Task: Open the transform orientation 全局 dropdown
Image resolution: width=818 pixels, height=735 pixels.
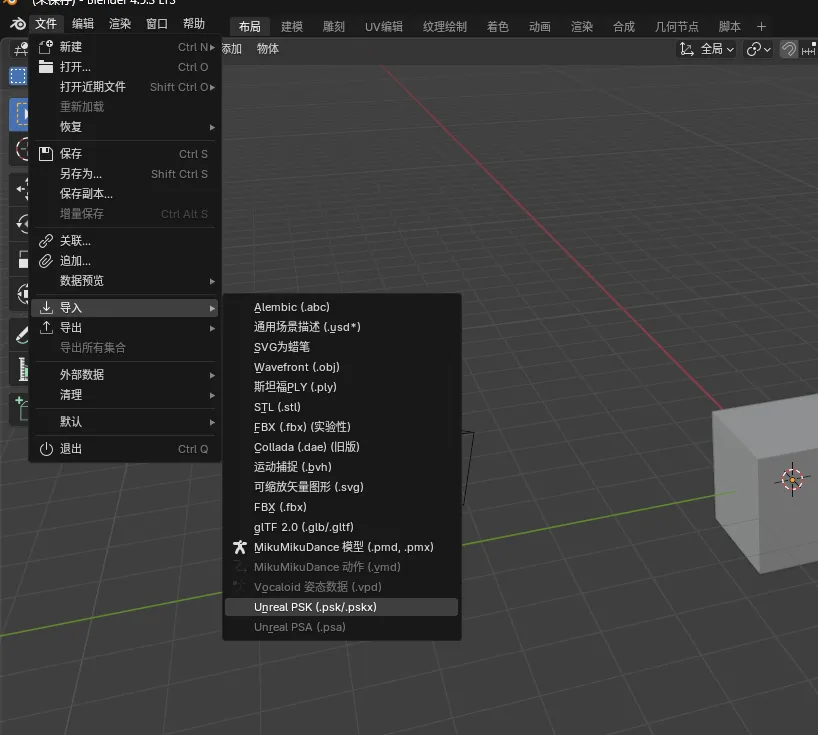Action: click(x=707, y=49)
